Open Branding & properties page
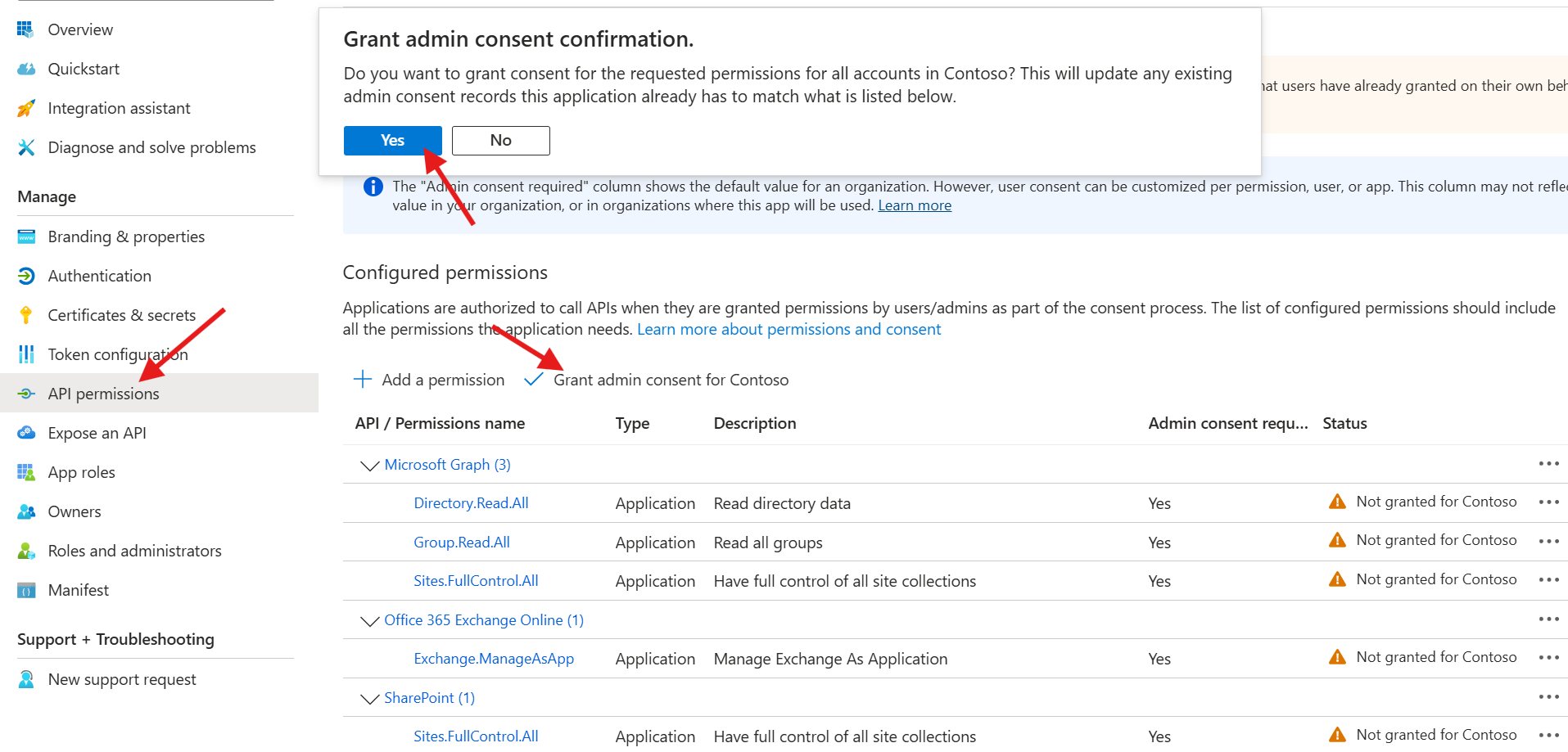1568x752 pixels. 126,236
